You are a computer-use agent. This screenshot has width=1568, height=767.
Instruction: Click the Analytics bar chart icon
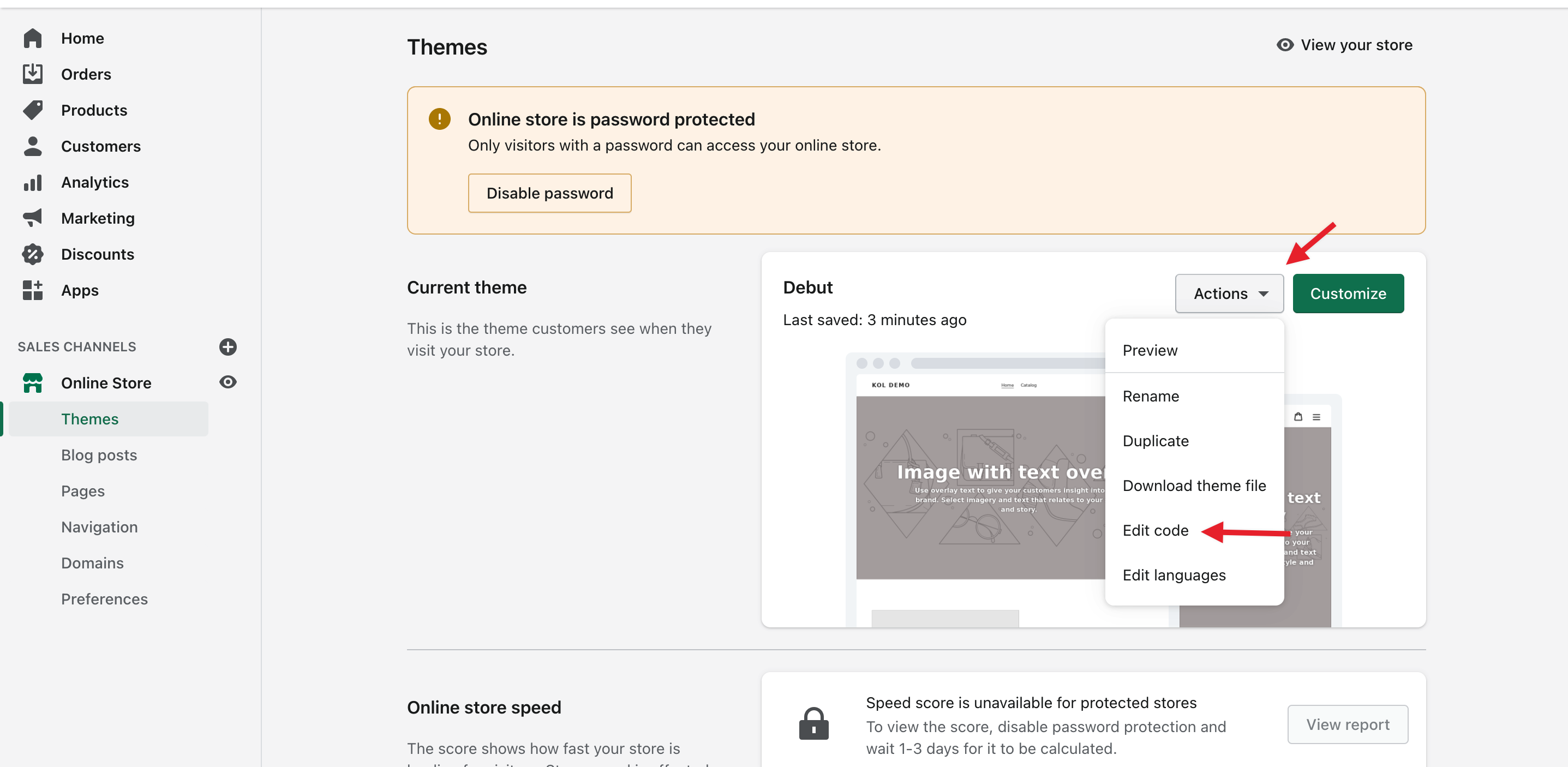tap(32, 182)
